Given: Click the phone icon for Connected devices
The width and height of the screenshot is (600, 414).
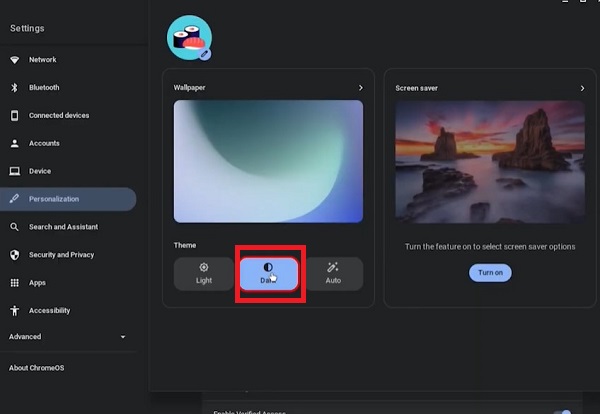Looking at the screenshot, I should (15, 115).
